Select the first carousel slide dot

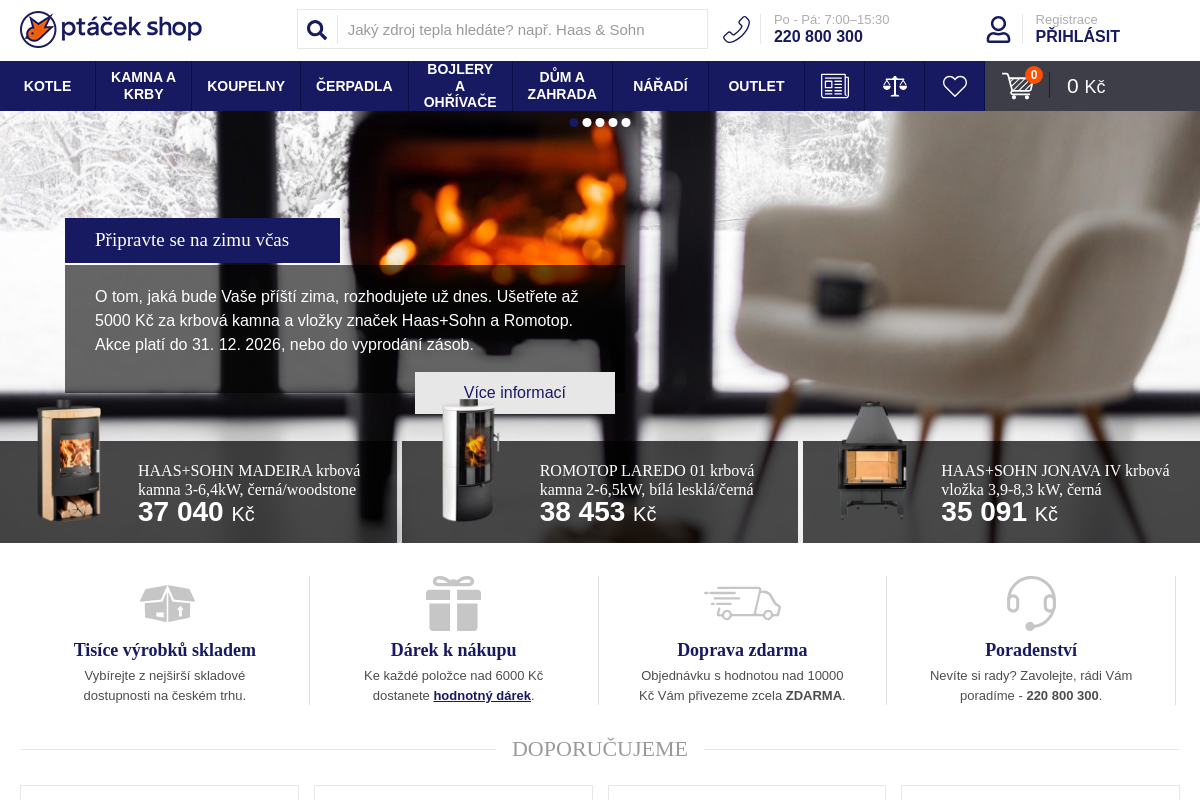point(574,122)
